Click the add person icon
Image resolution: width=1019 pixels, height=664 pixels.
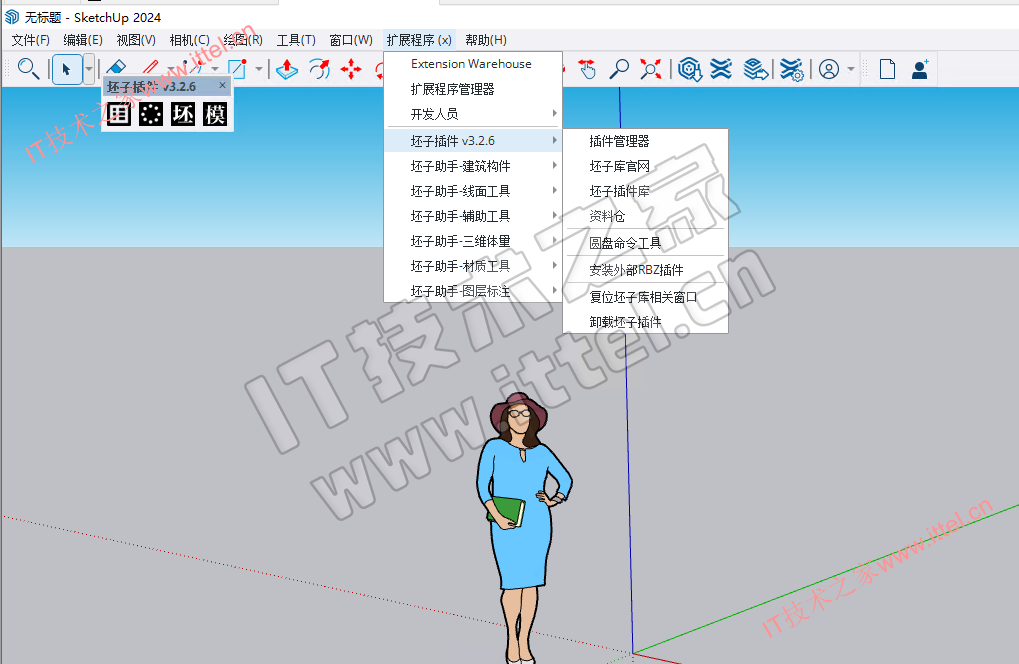click(x=920, y=69)
